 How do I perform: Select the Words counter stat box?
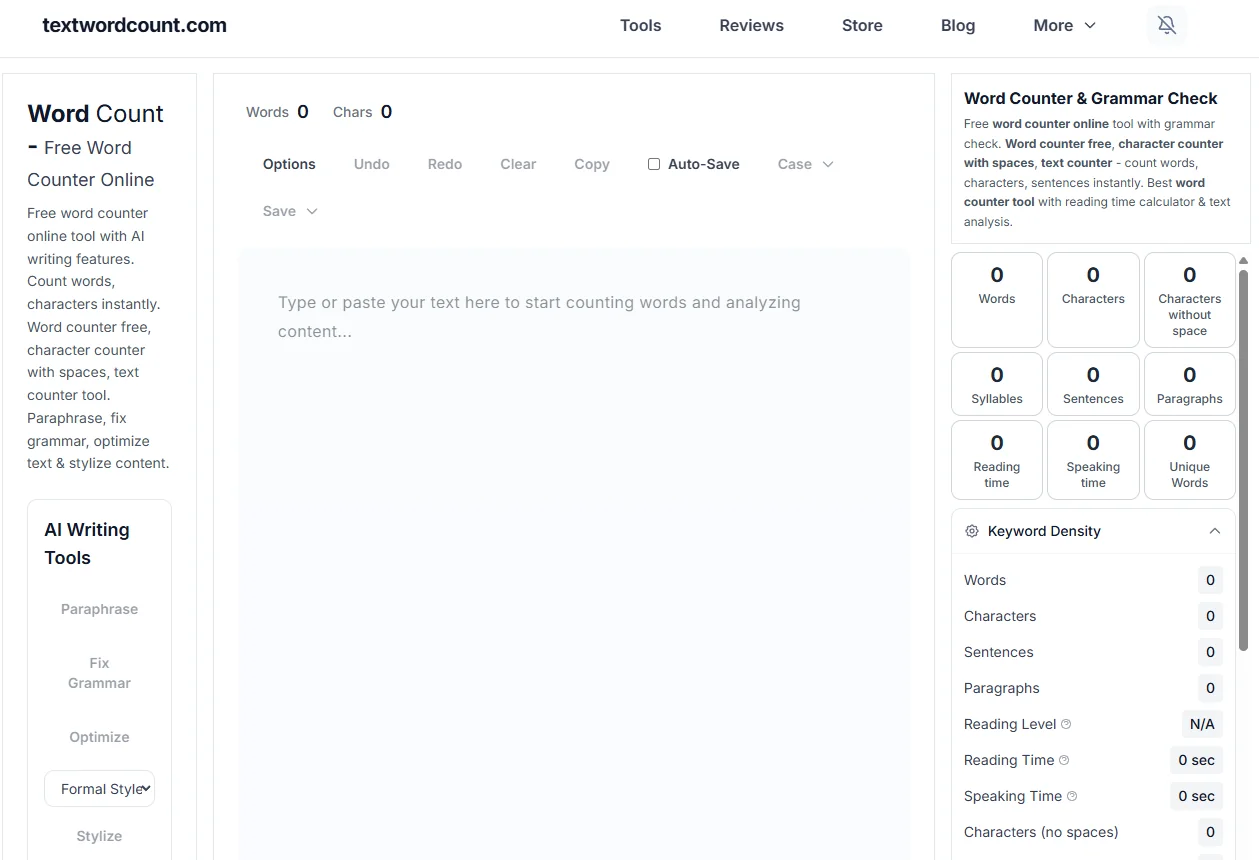click(x=996, y=298)
